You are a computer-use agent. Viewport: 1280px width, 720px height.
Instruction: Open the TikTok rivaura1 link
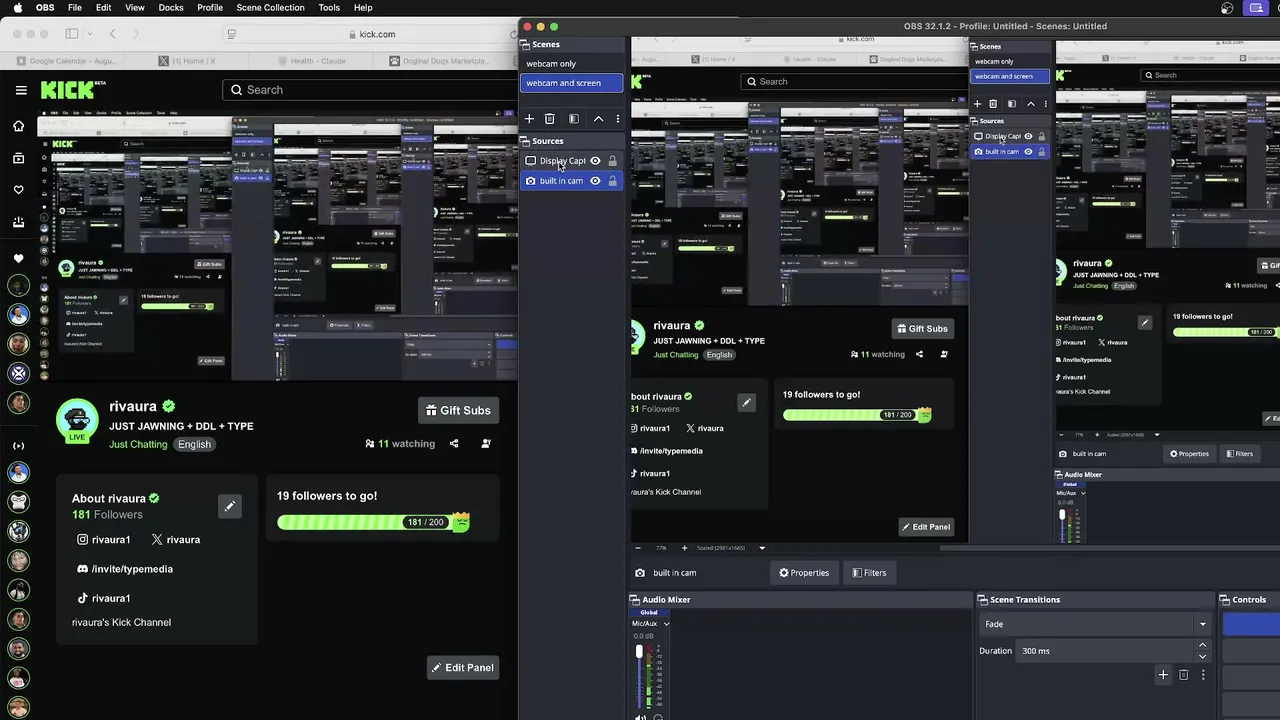pos(104,598)
